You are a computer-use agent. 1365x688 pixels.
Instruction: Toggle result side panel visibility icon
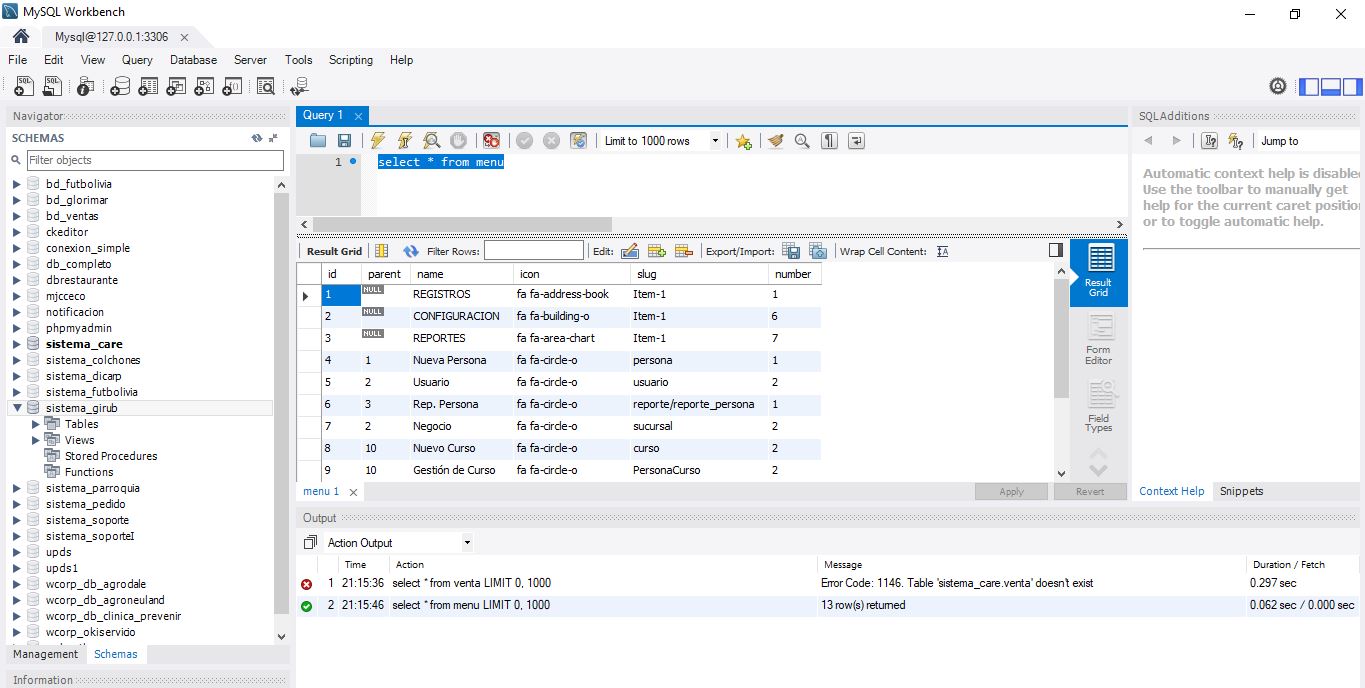point(1056,250)
